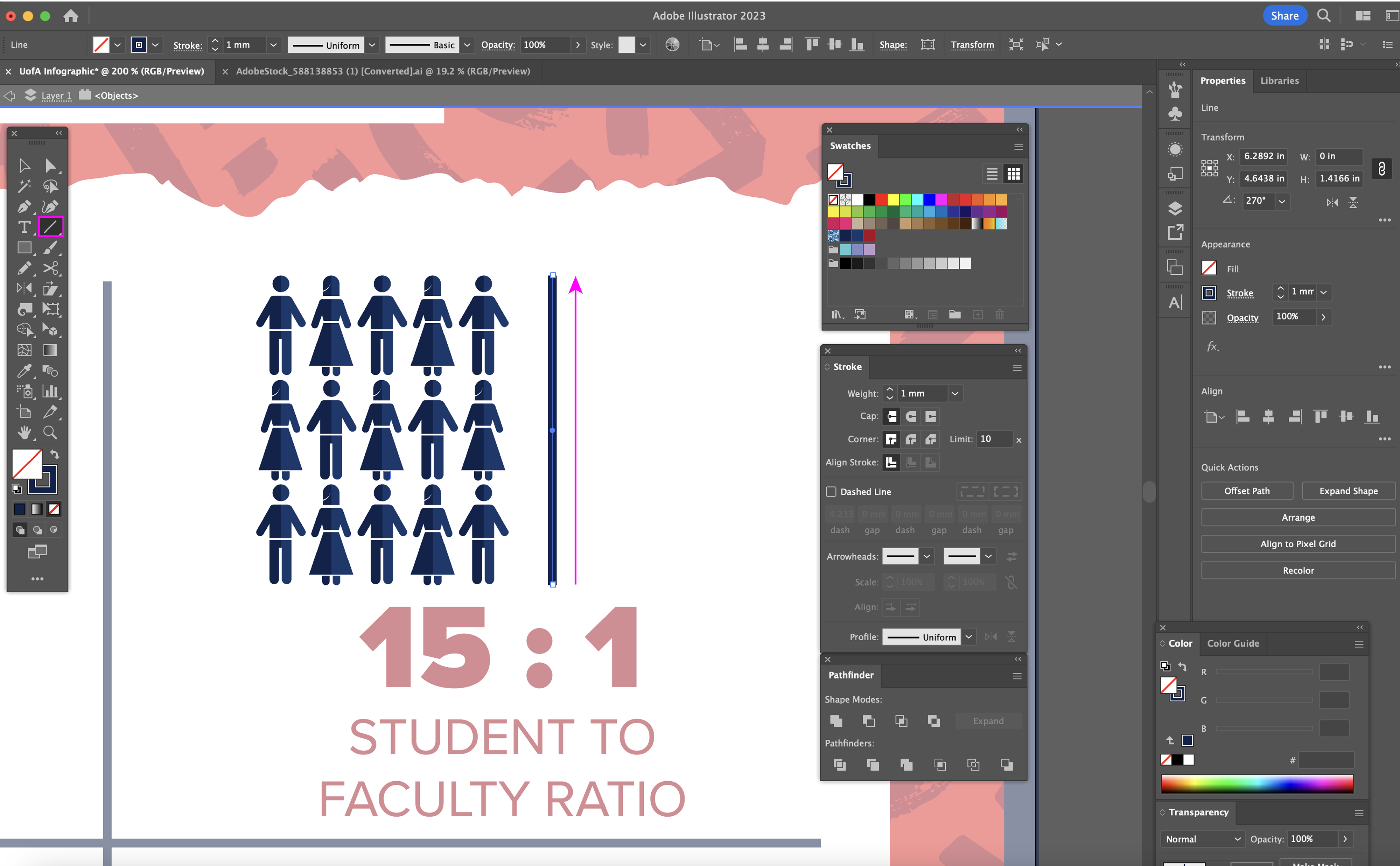
Task: Click Unite shape mode in Pathfinder
Action: [836, 721]
